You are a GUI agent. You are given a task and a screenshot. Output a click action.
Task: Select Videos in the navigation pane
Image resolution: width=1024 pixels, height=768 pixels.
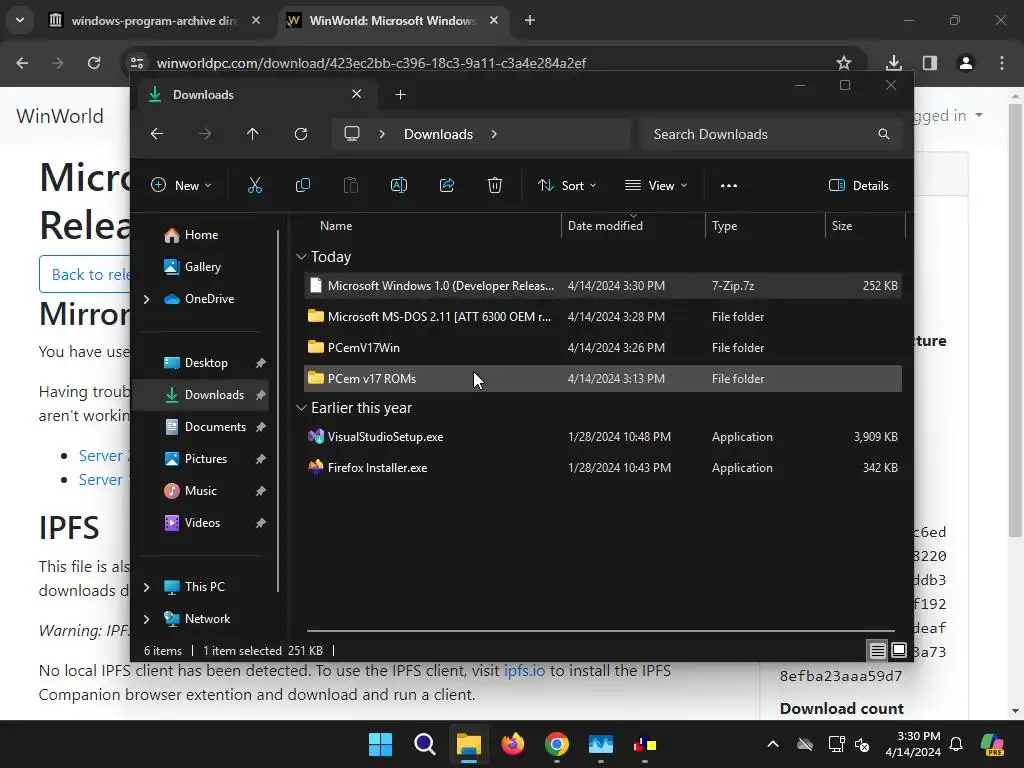point(202,523)
